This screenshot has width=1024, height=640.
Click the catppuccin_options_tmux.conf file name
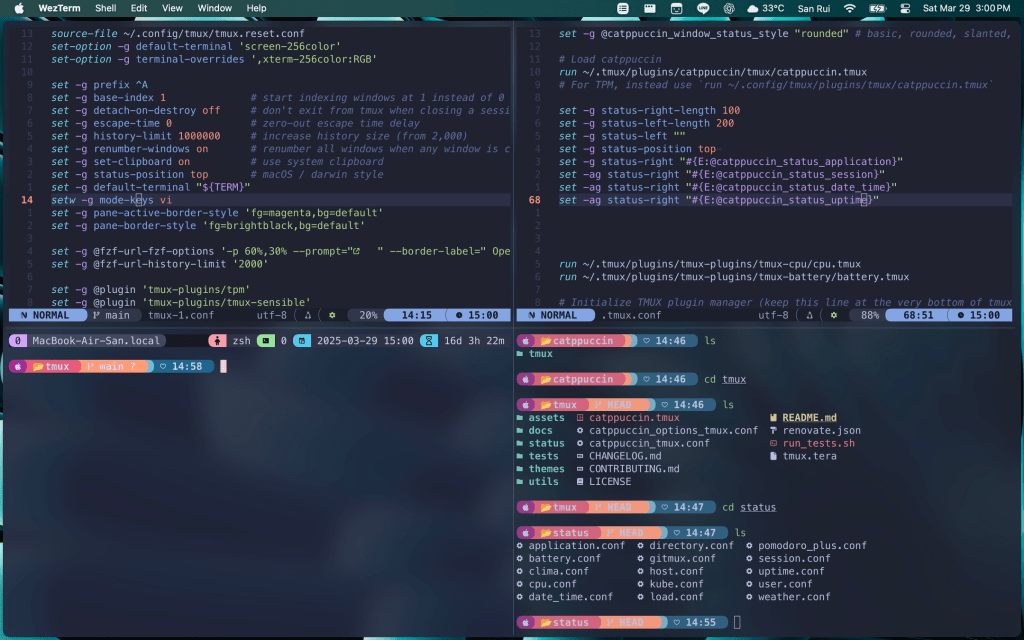[x=673, y=430]
